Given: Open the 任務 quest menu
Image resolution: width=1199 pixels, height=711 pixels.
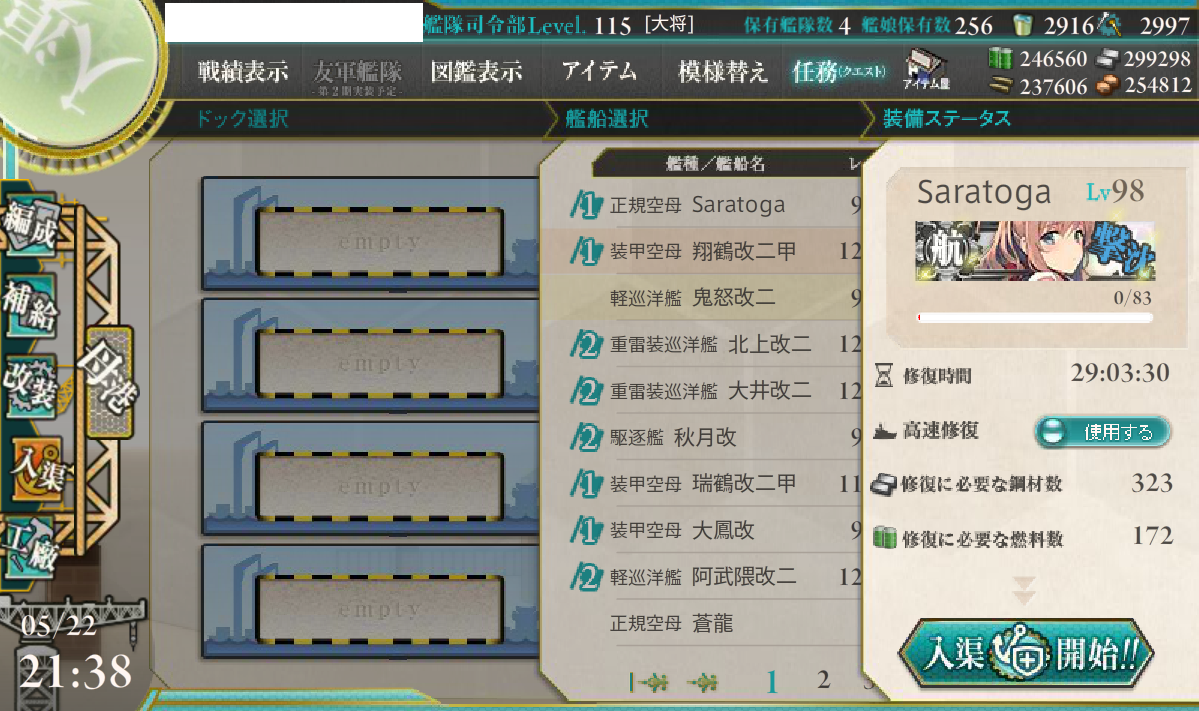Looking at the screenshot, I should pos(839,72).
